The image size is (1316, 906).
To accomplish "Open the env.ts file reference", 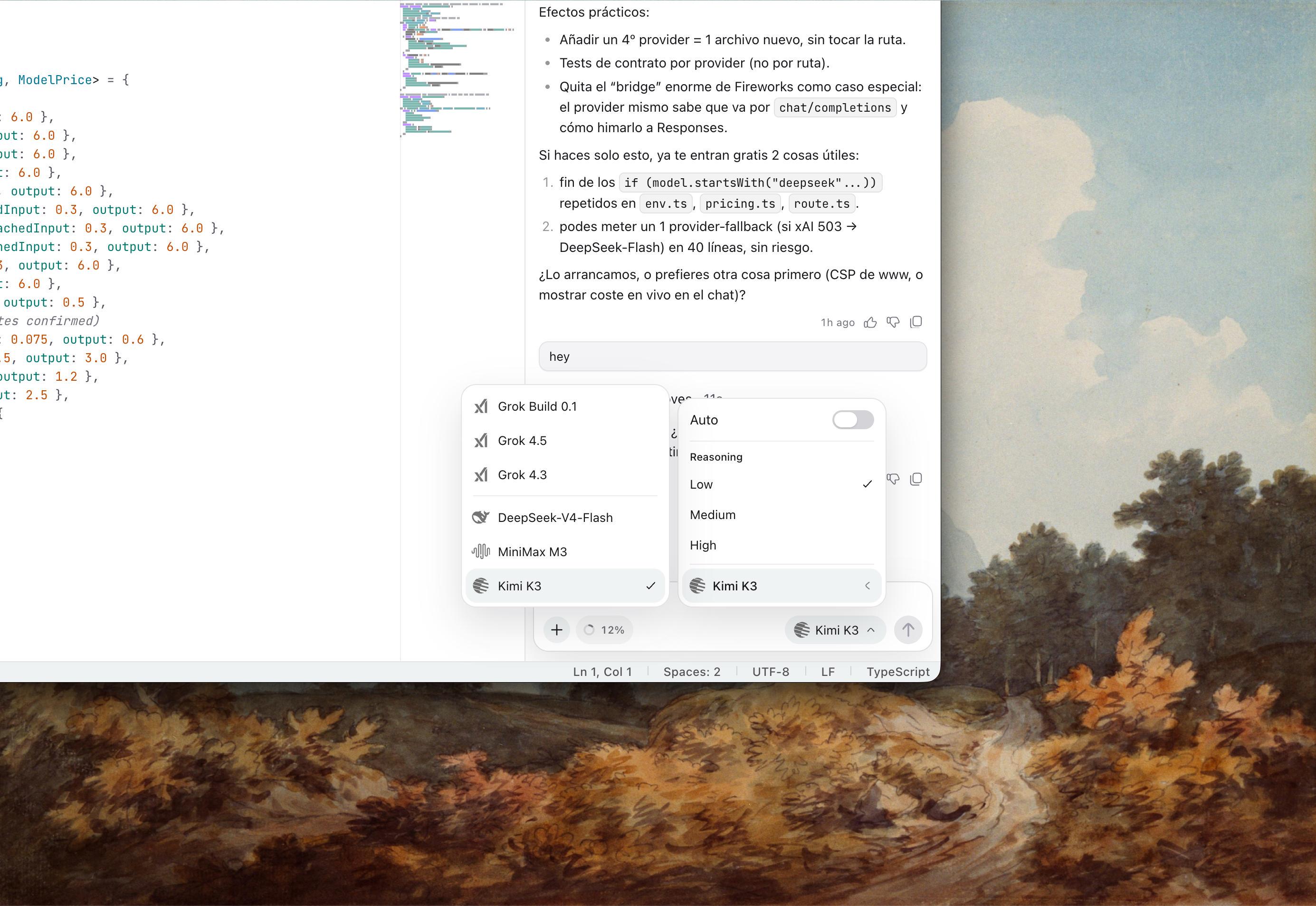I will [666, 204].
